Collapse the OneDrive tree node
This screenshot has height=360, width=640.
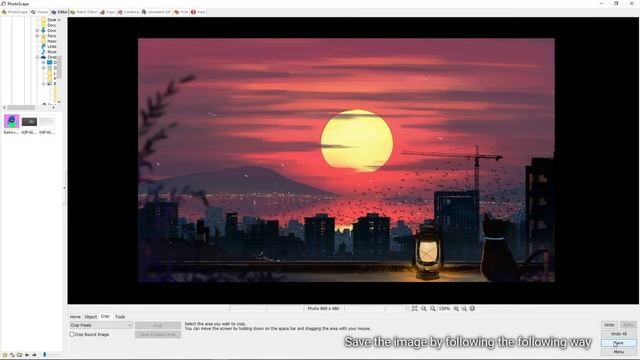(37, 57)
